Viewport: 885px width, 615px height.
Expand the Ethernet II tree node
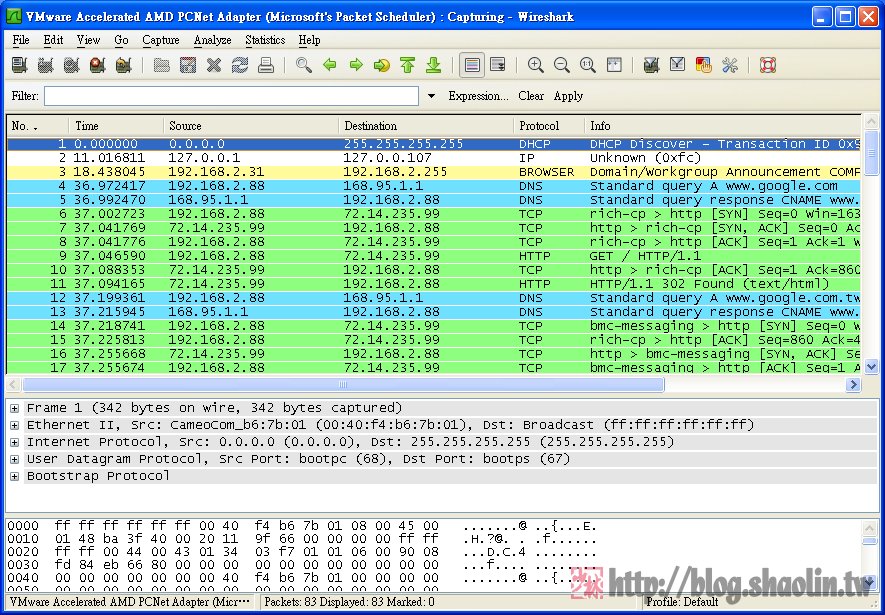14,425
